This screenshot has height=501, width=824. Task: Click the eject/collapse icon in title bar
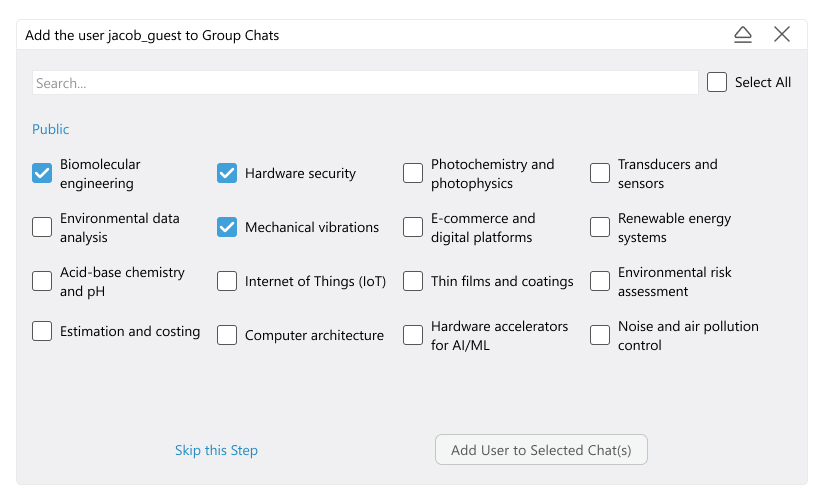[743, 35]
